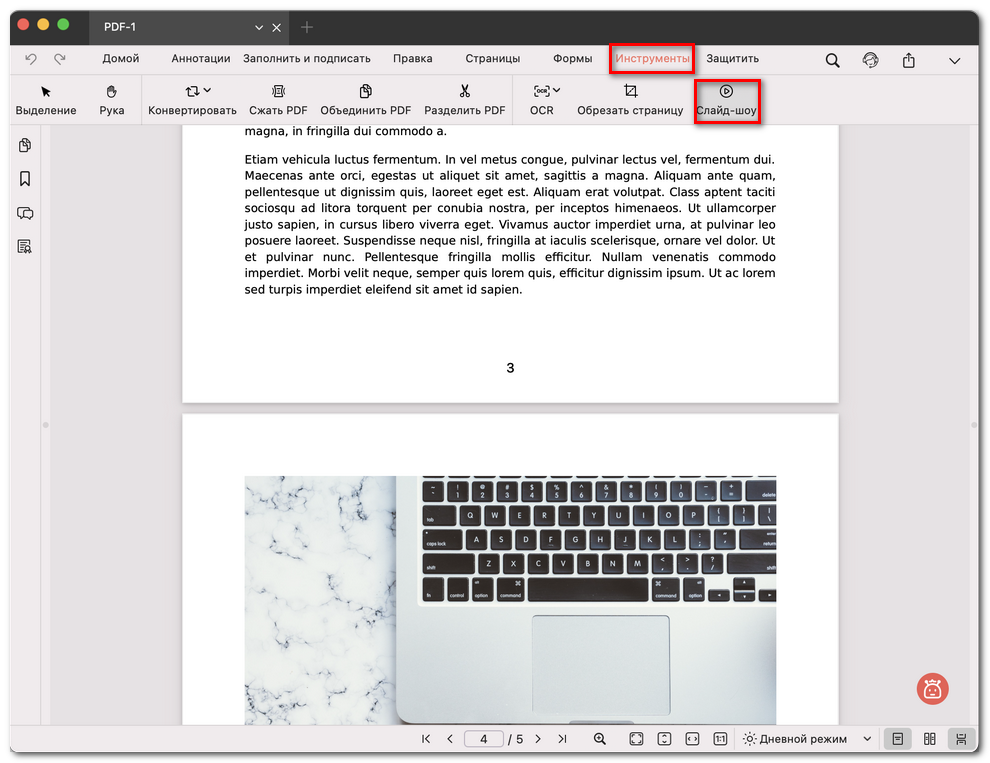Click the page number input field
The width and height of the screenshot is (990, 763).
click(x=484, y=738)
